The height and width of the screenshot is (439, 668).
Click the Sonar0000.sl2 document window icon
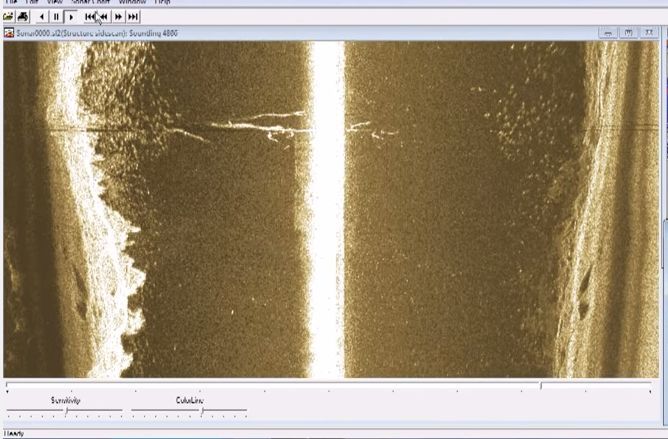point(9,33)
